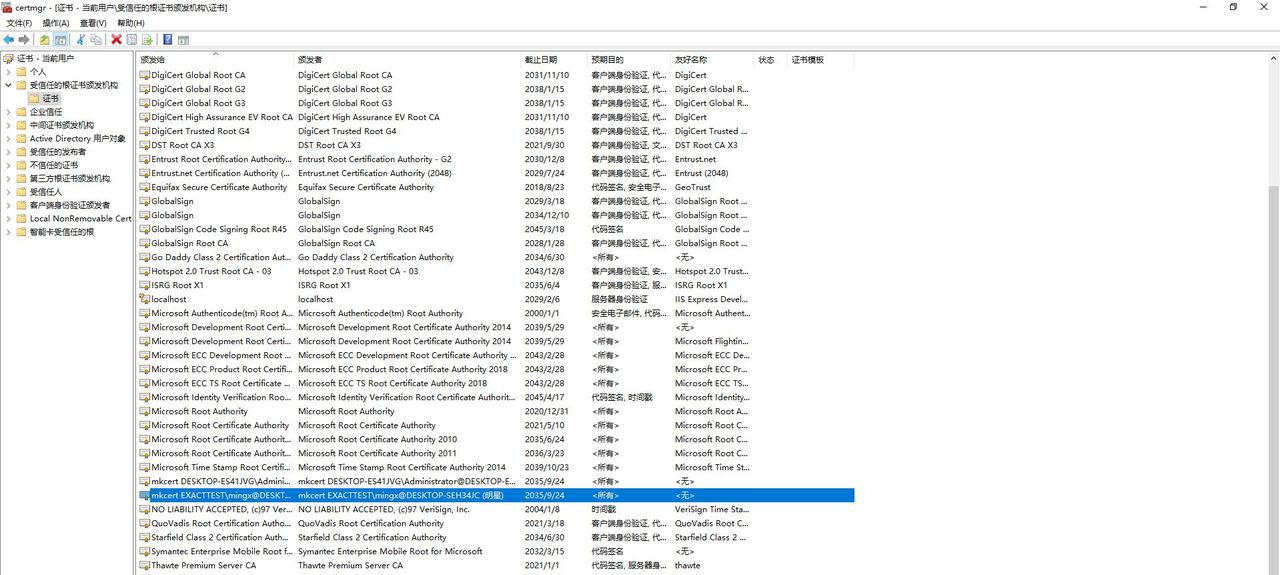Collapse the 受信任的根证书颁发机构 node
Viewport: 1280px width, 575px height.
[9, 85]
